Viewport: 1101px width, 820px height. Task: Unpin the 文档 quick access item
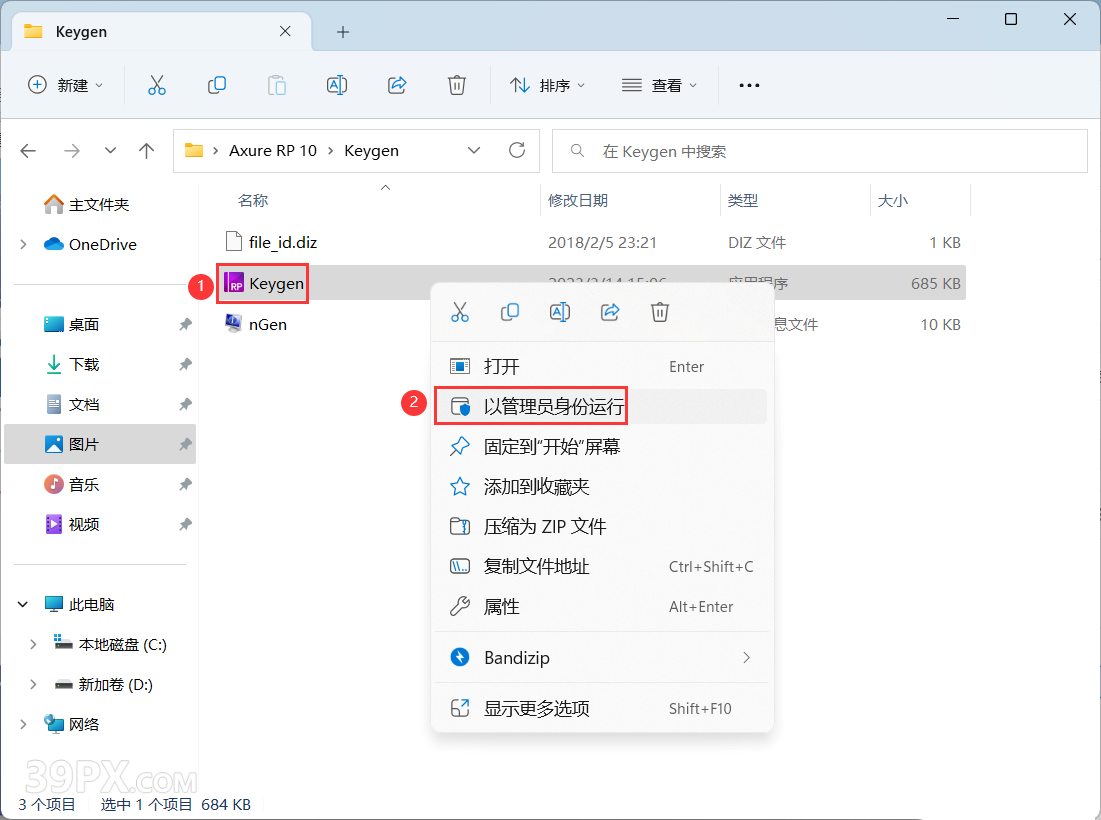pos(185,404)
